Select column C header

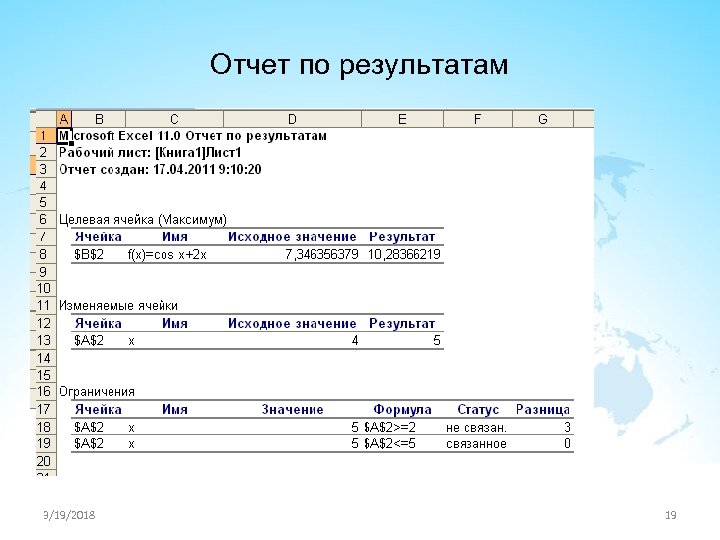click(x=174, y=119)
